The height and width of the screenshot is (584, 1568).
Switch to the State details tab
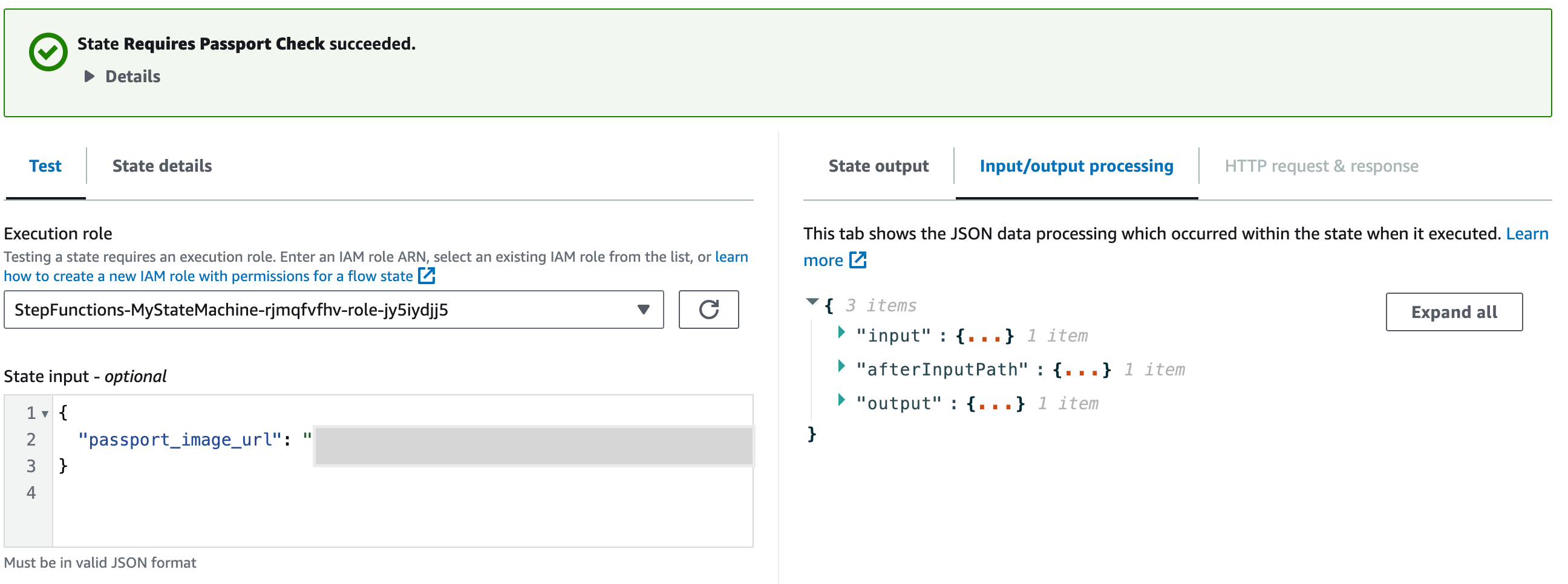coord(162,166)
